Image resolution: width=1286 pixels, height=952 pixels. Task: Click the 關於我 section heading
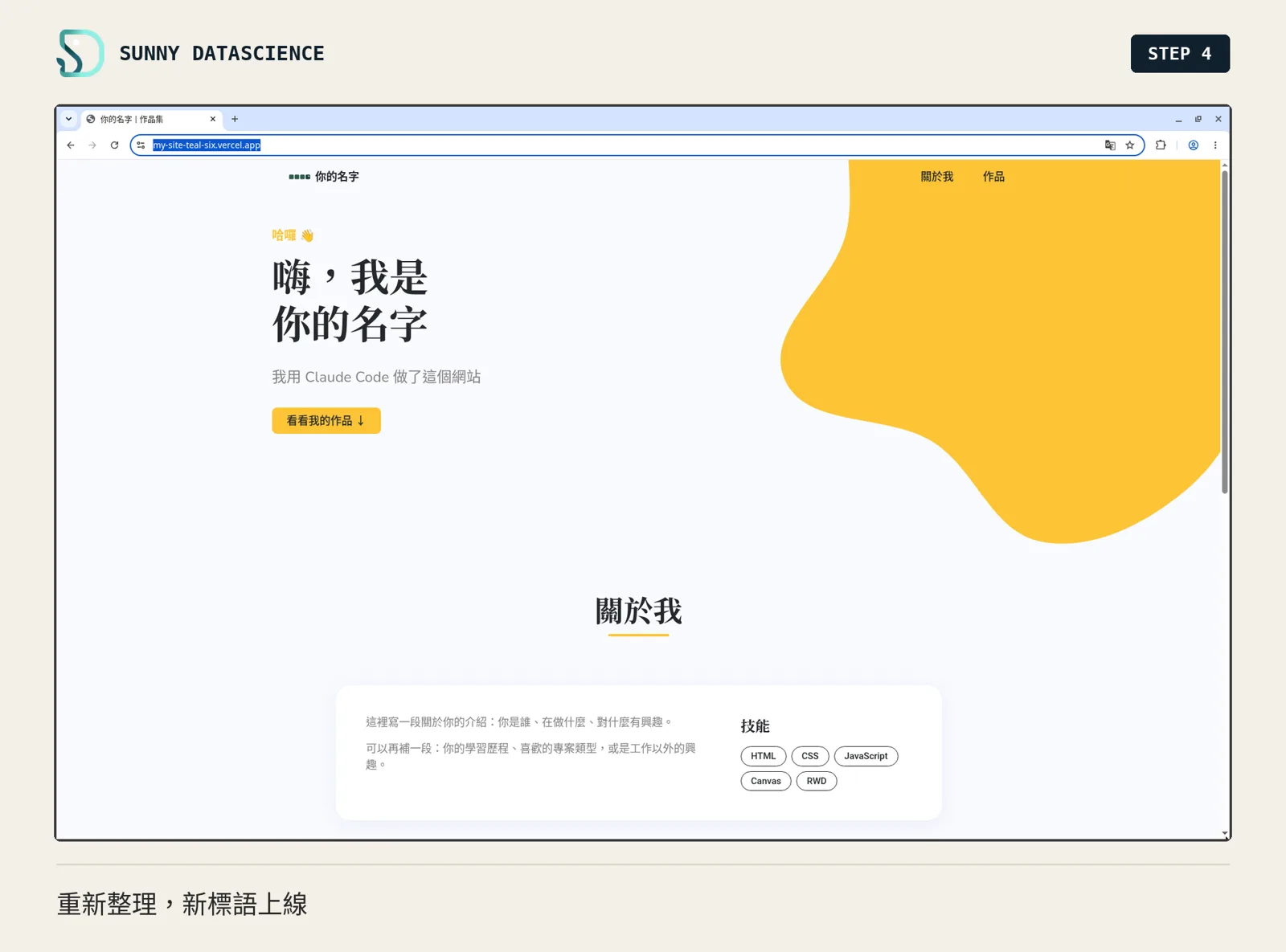point(639,611)
